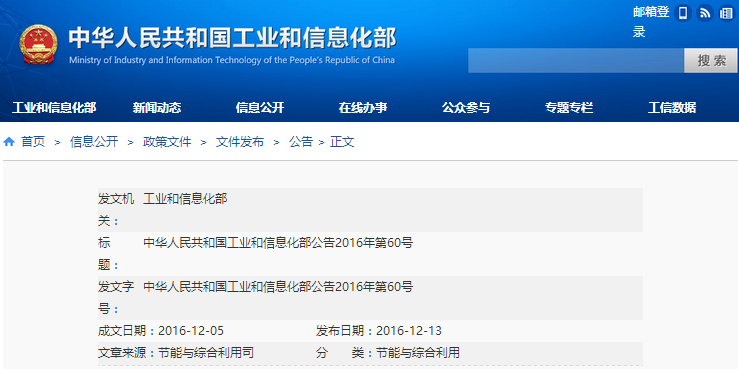
Task: Open the RSS feed icon
Action: tap(705, 13)
